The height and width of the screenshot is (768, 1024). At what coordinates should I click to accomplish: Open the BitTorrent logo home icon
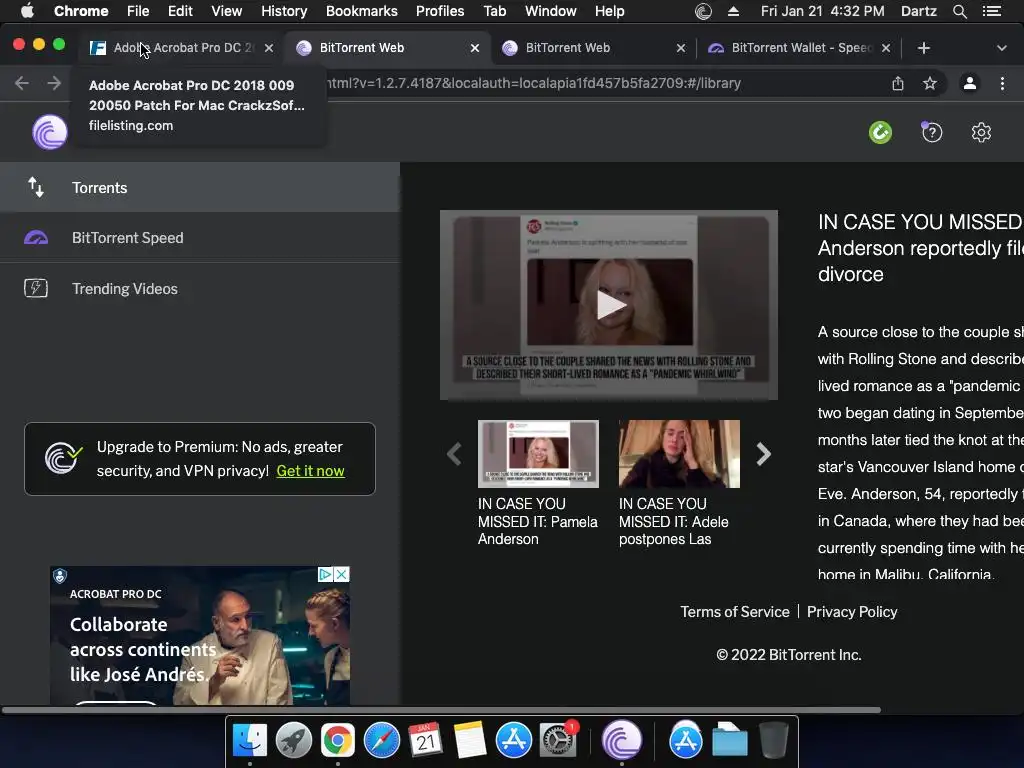click(x=50, y=133)
